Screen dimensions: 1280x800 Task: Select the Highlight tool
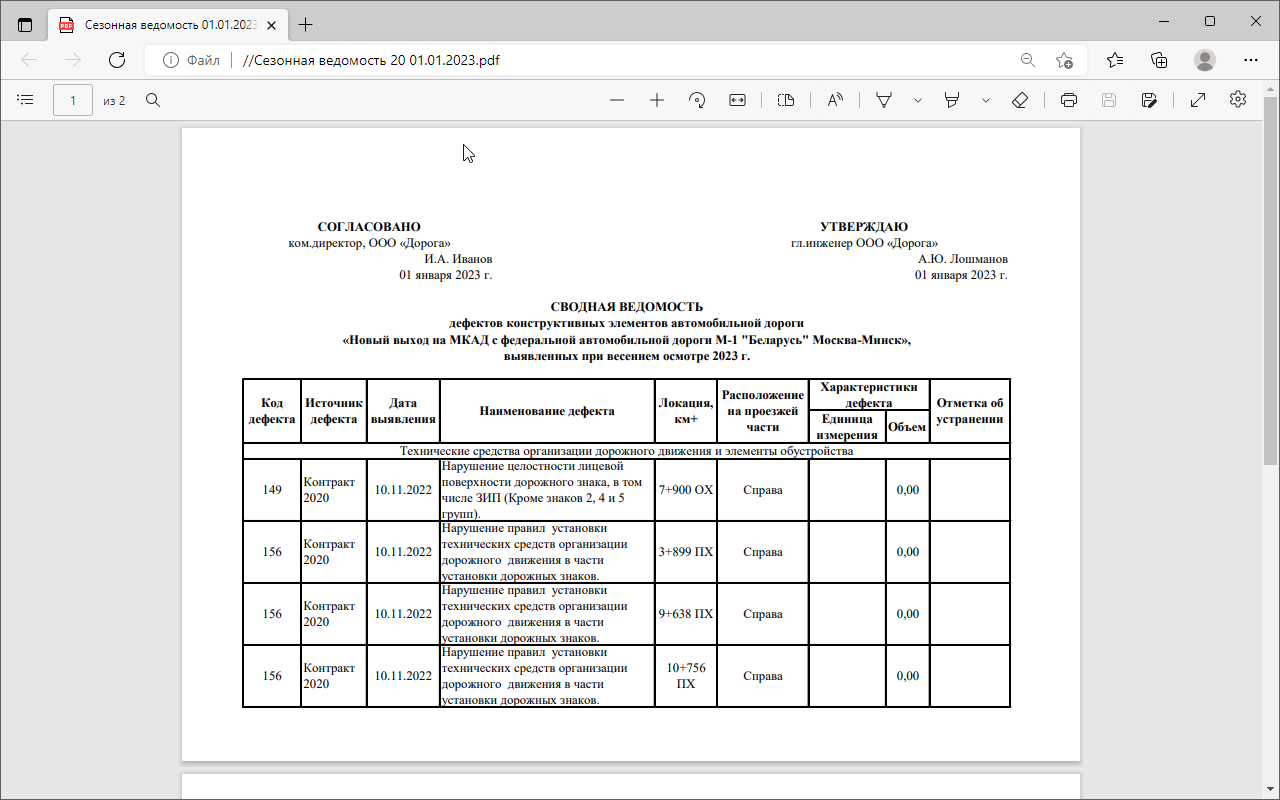coord(952,100)
